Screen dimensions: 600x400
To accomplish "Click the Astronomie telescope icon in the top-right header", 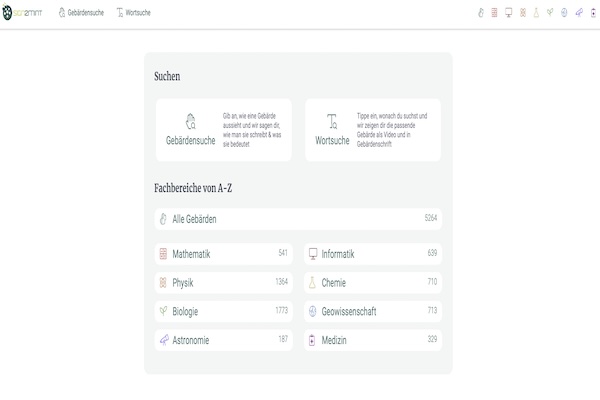I will [x=578, y=13].
